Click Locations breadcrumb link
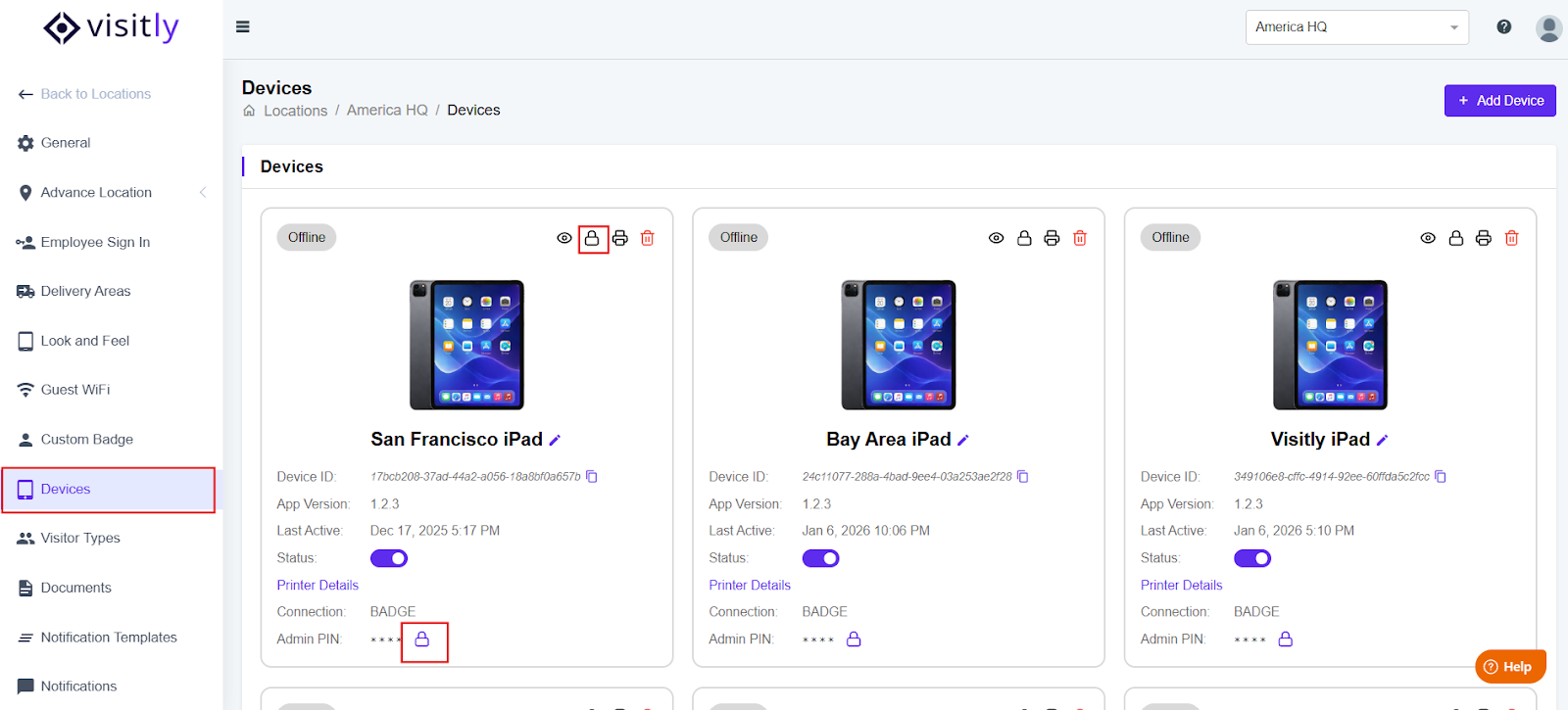The height and width of the screenshot is (710, 1568). pyautogui.click(x=295, y=111)
